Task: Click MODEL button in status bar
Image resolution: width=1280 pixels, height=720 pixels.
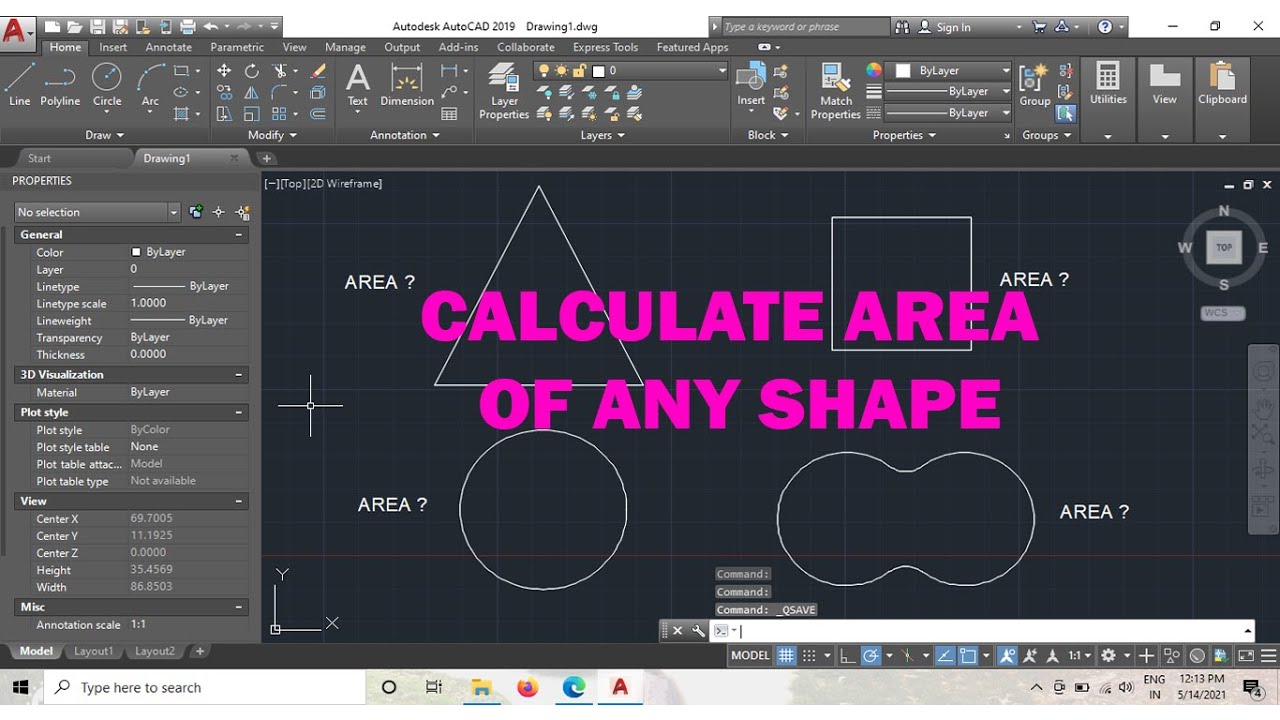Action: point(750,656)
